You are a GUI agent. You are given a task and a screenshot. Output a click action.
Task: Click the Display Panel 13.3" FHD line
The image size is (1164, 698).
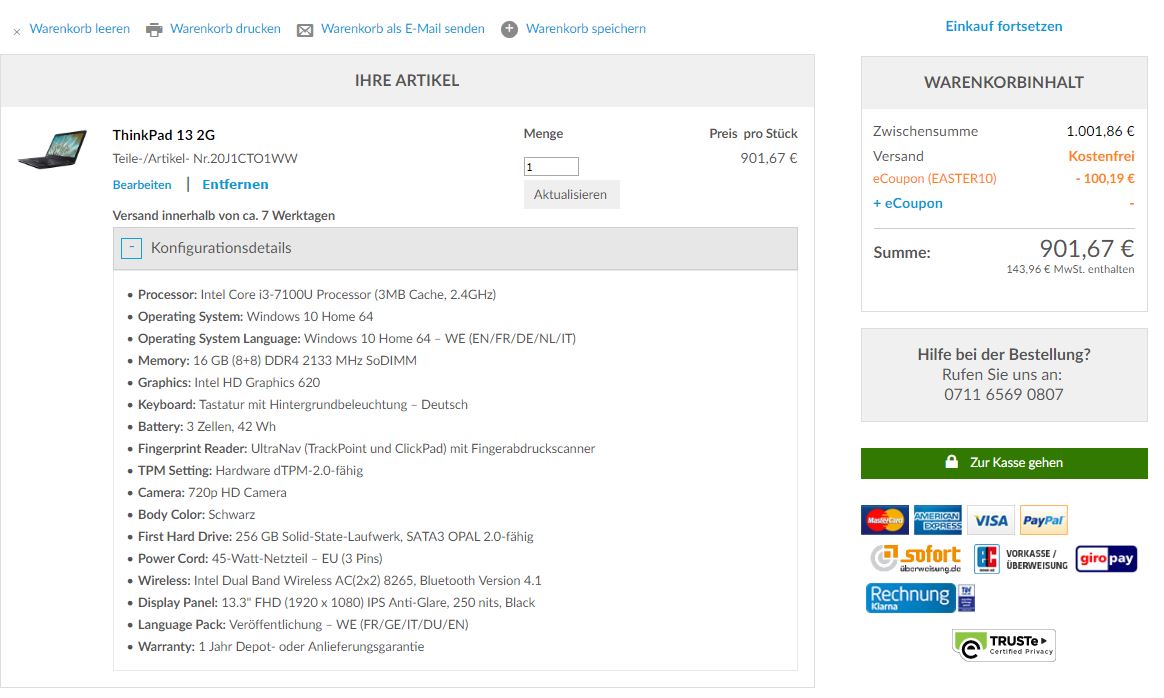(x=336, y=602)
